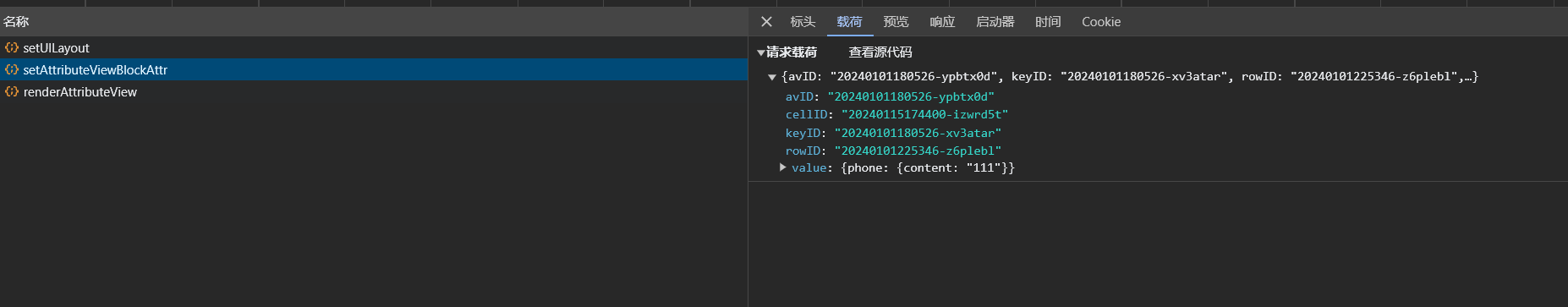Click the 名称 column header
The width and height of the screenshot is (1568, 307).
coord(374,22)
